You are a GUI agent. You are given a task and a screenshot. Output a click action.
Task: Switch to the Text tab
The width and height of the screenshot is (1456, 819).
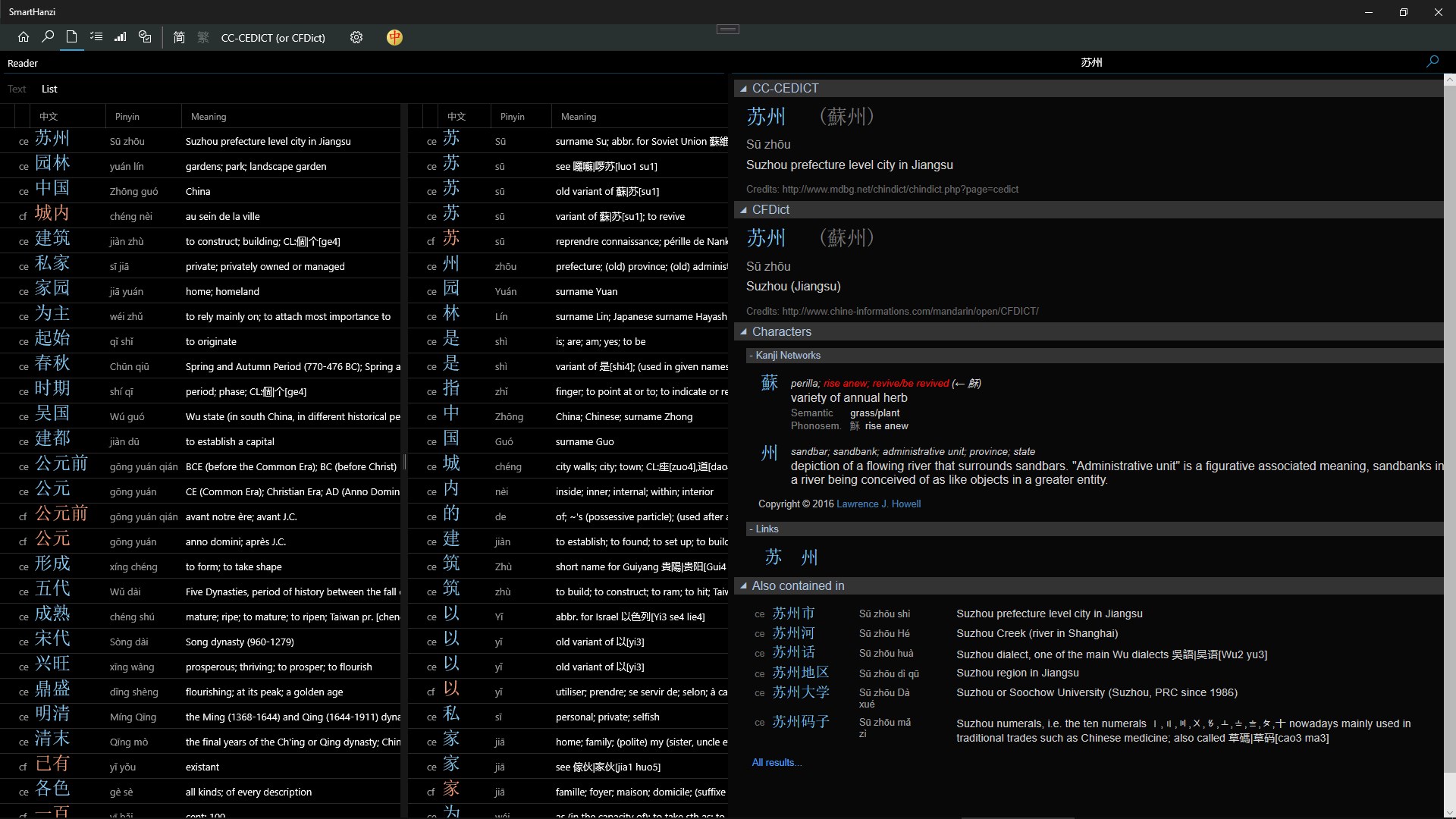[17, 89]
